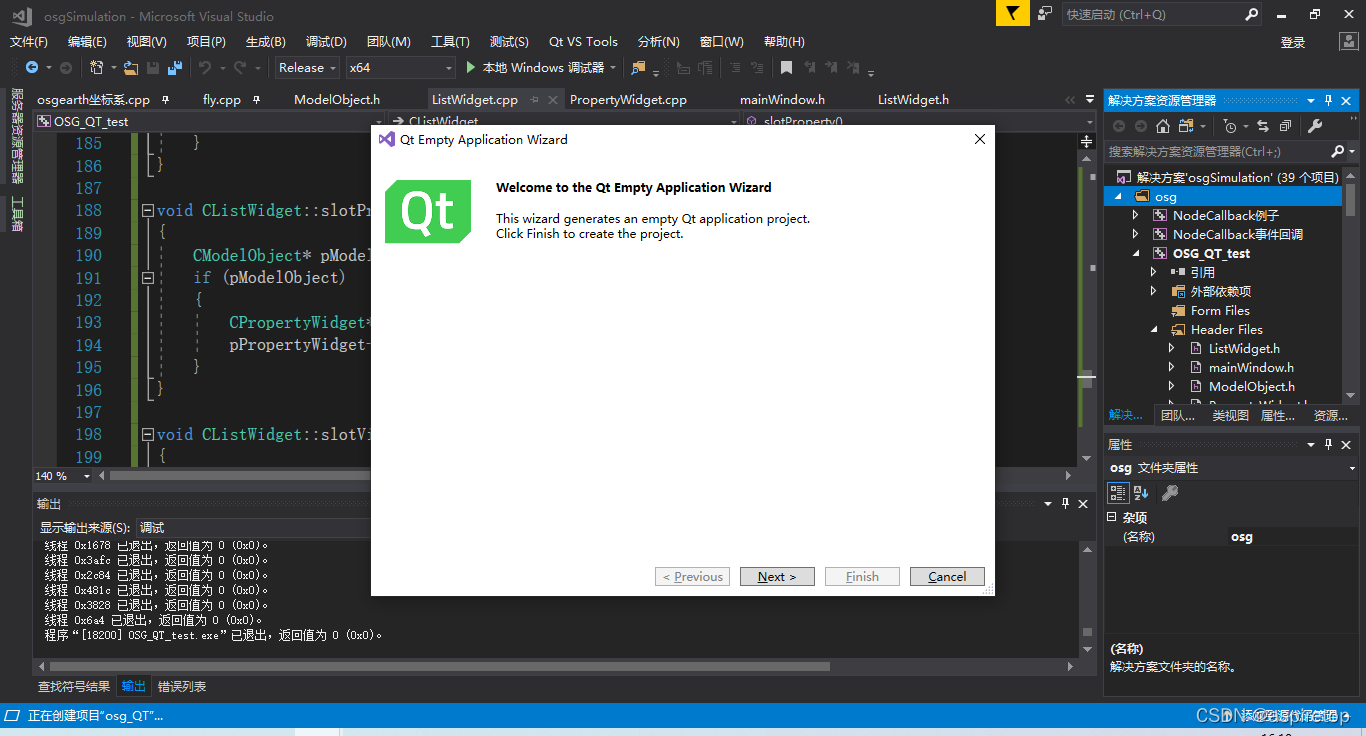
Task: Click the pending changes filter clock icon
Action: point(1230,126)
